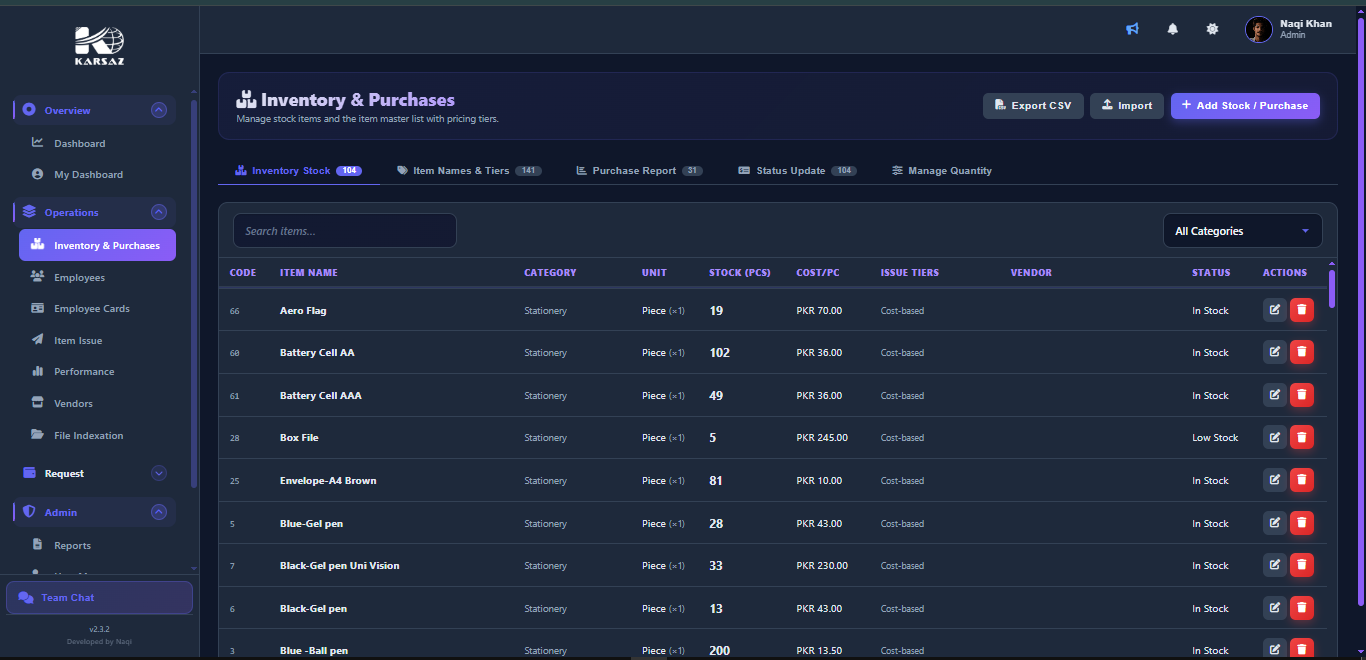Expand the Request sidebar section
The image size is (1366, 660).
click(158, 473)
